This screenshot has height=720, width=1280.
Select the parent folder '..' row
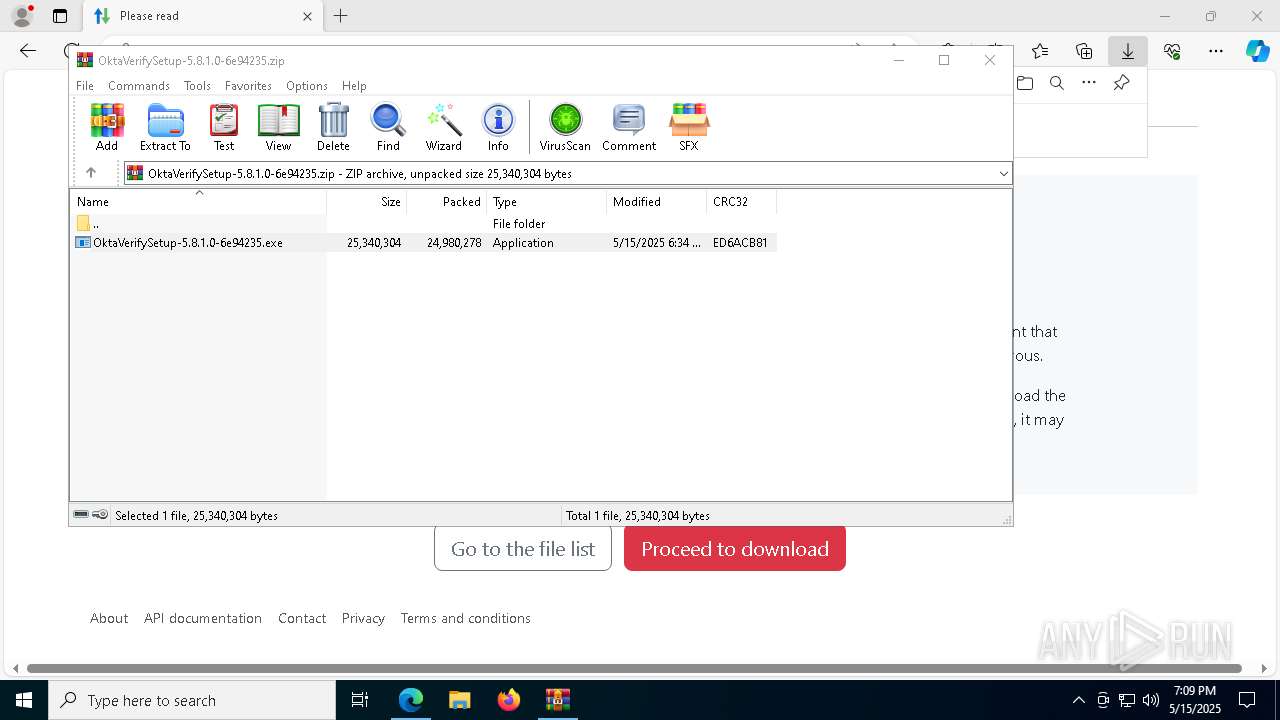coord(424,224)
